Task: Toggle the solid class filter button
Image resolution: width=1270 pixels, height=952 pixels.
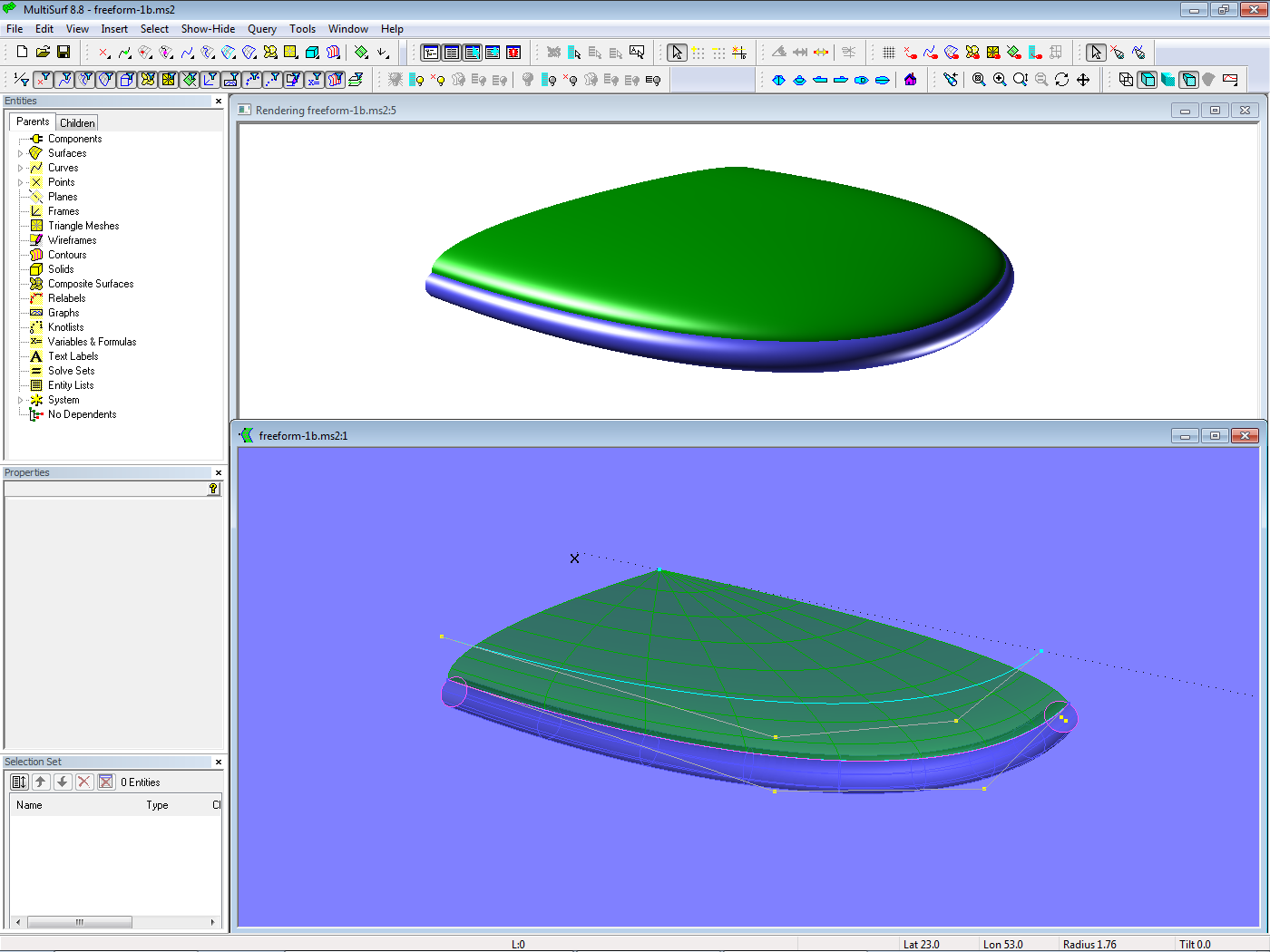Action: pyautogui.click(x=127, y=80)
